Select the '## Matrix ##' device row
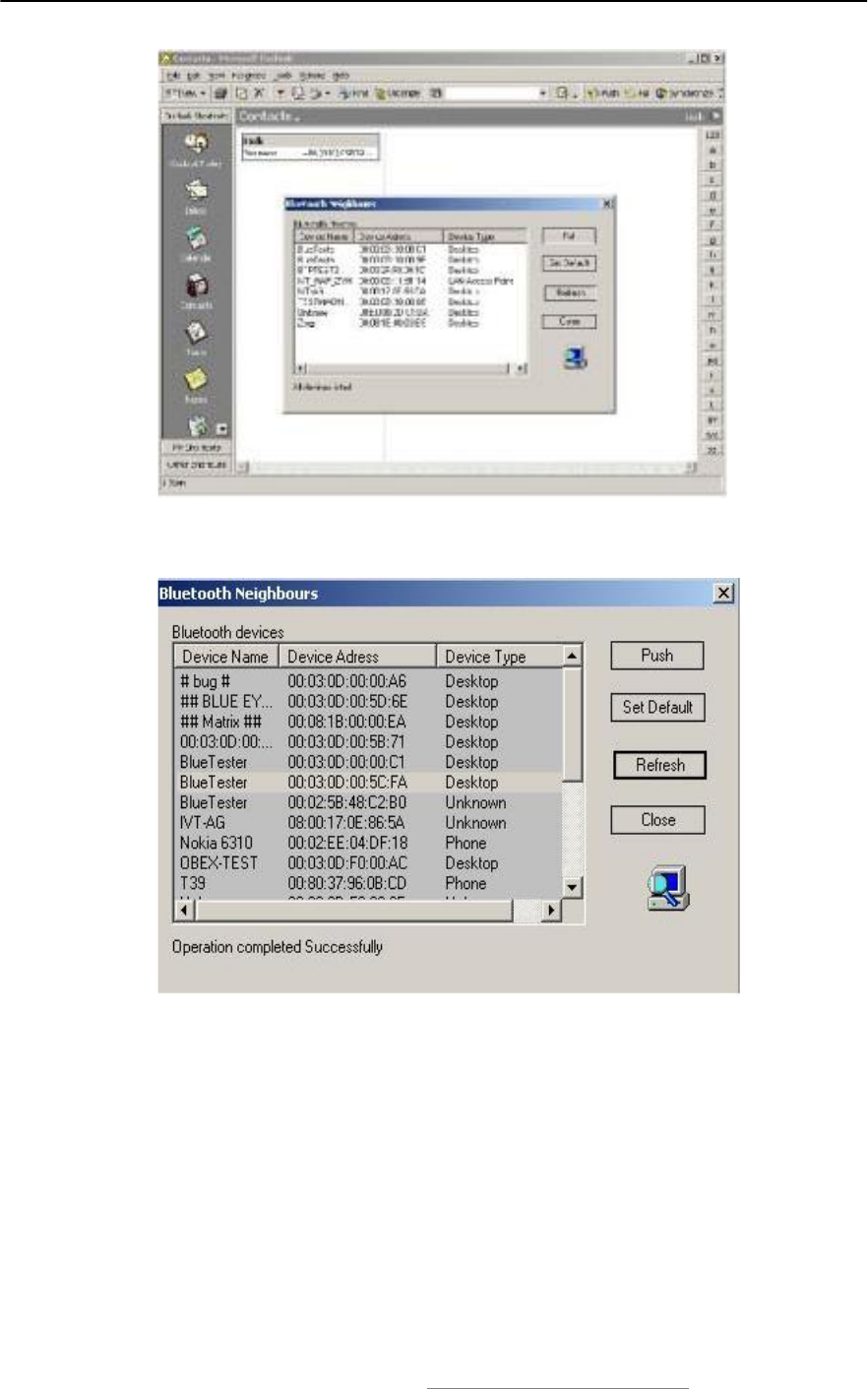Screen dimensions: 868x1389 click(368, 722)
